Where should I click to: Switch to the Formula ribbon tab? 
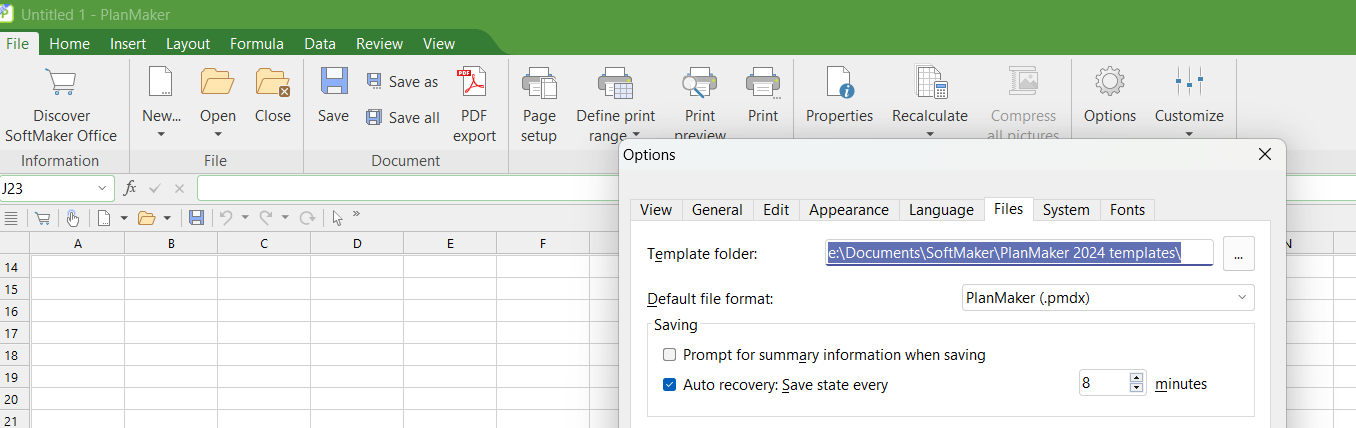click(257, 43)
